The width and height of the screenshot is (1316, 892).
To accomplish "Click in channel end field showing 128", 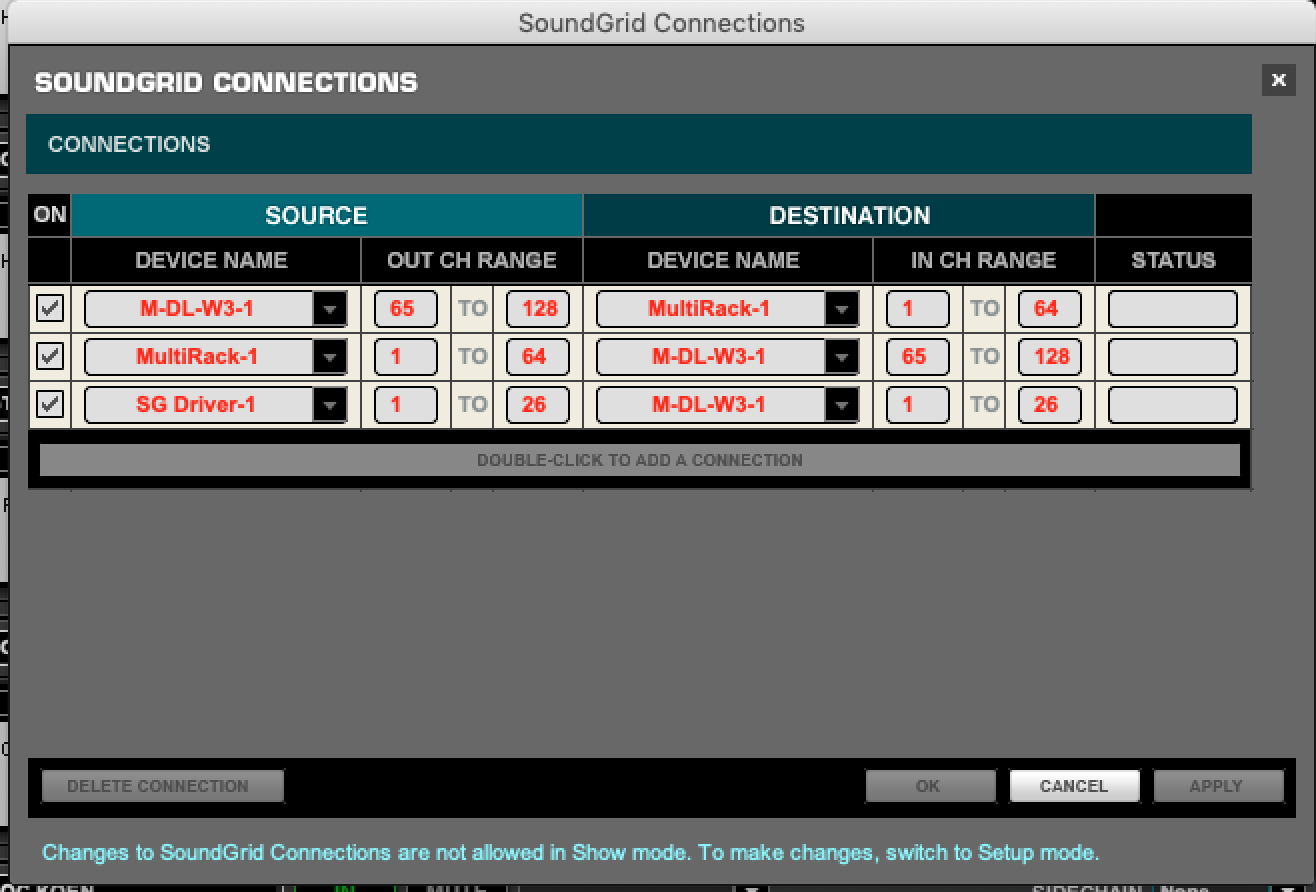I will coord(1050,357).
